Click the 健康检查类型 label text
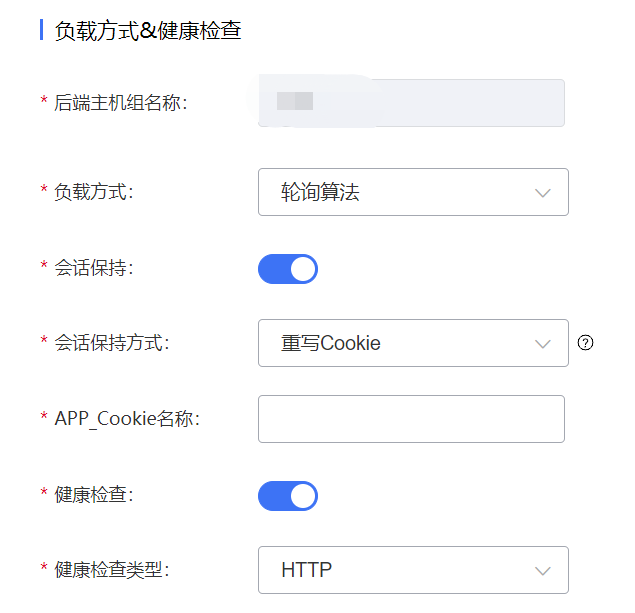This screenshot has width=635, height=613. (112, 571)
